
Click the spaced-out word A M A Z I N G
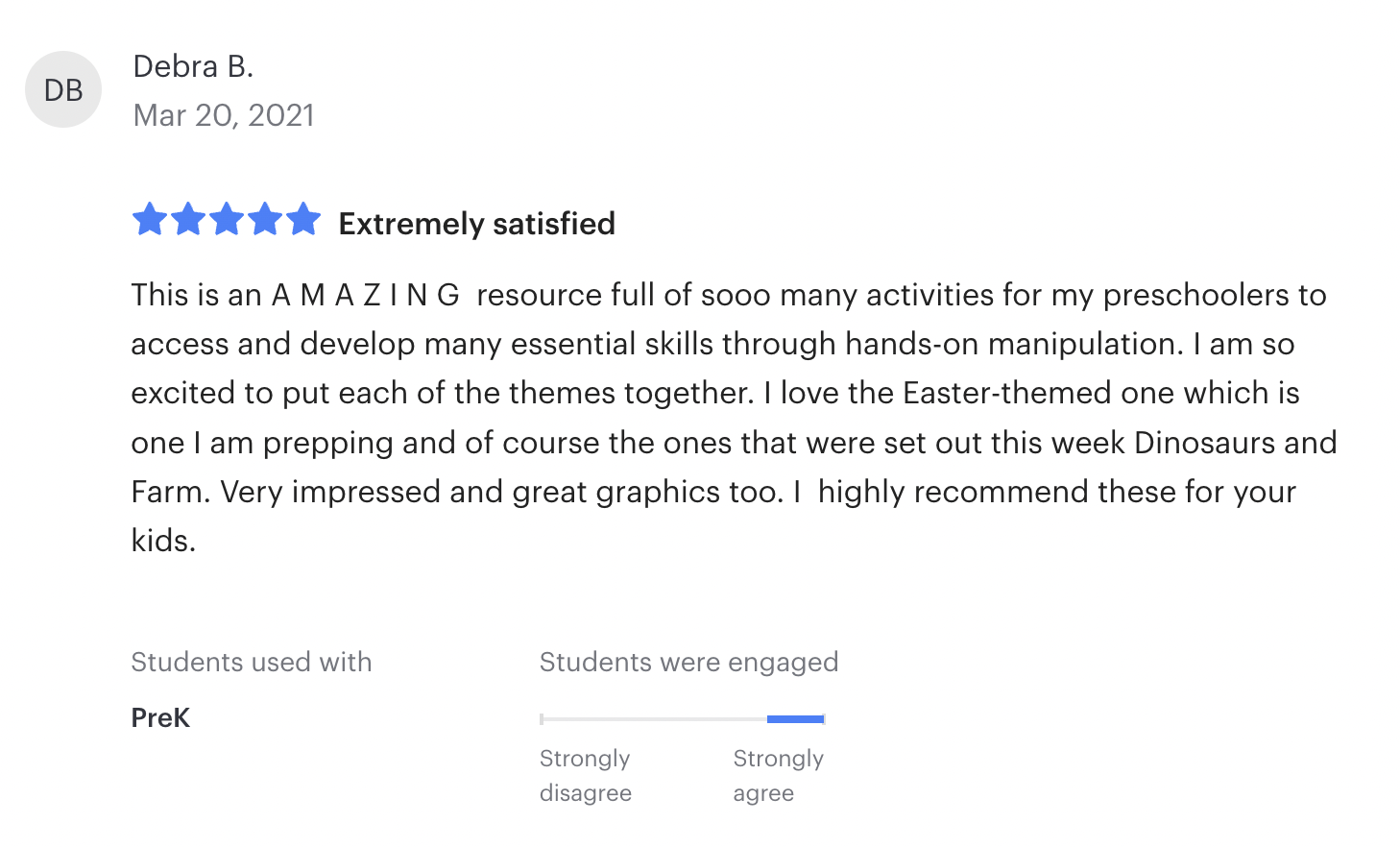click(366, 295)
